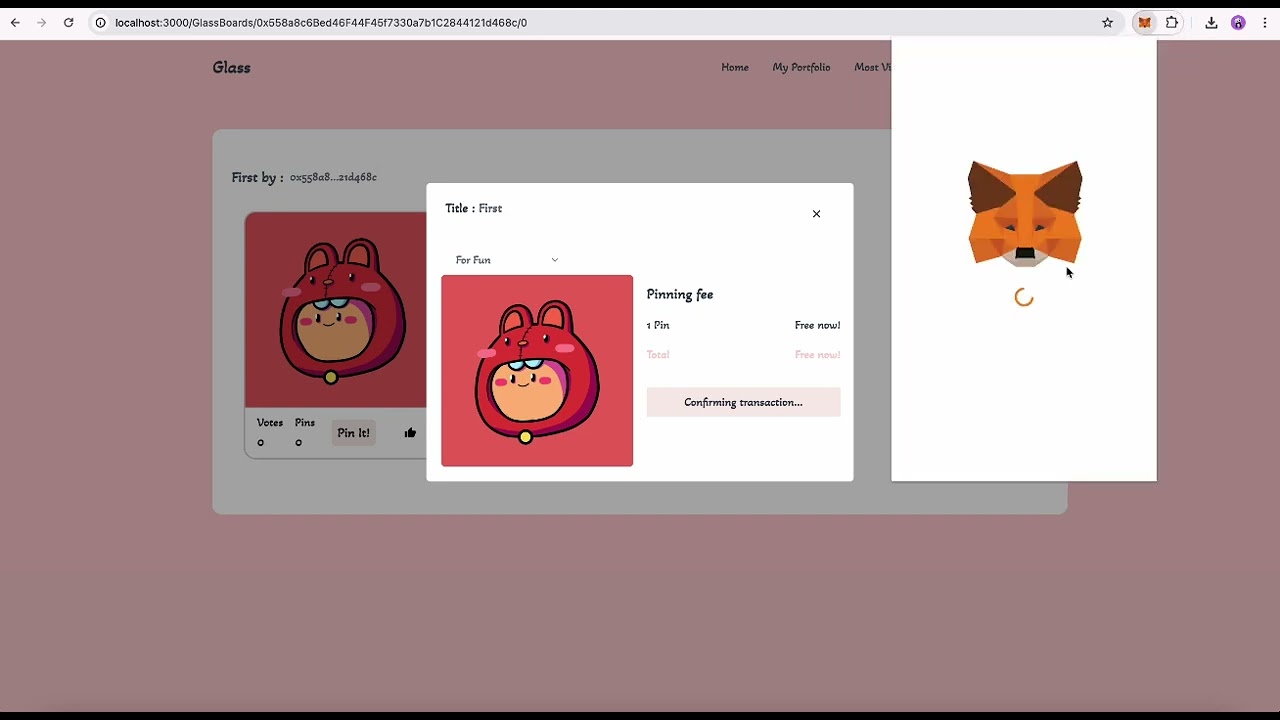The width and height of the screenshot is (1280, 720).
Task: Open the Chrome three-dot menu
Action: click(x=1265, y=22)
